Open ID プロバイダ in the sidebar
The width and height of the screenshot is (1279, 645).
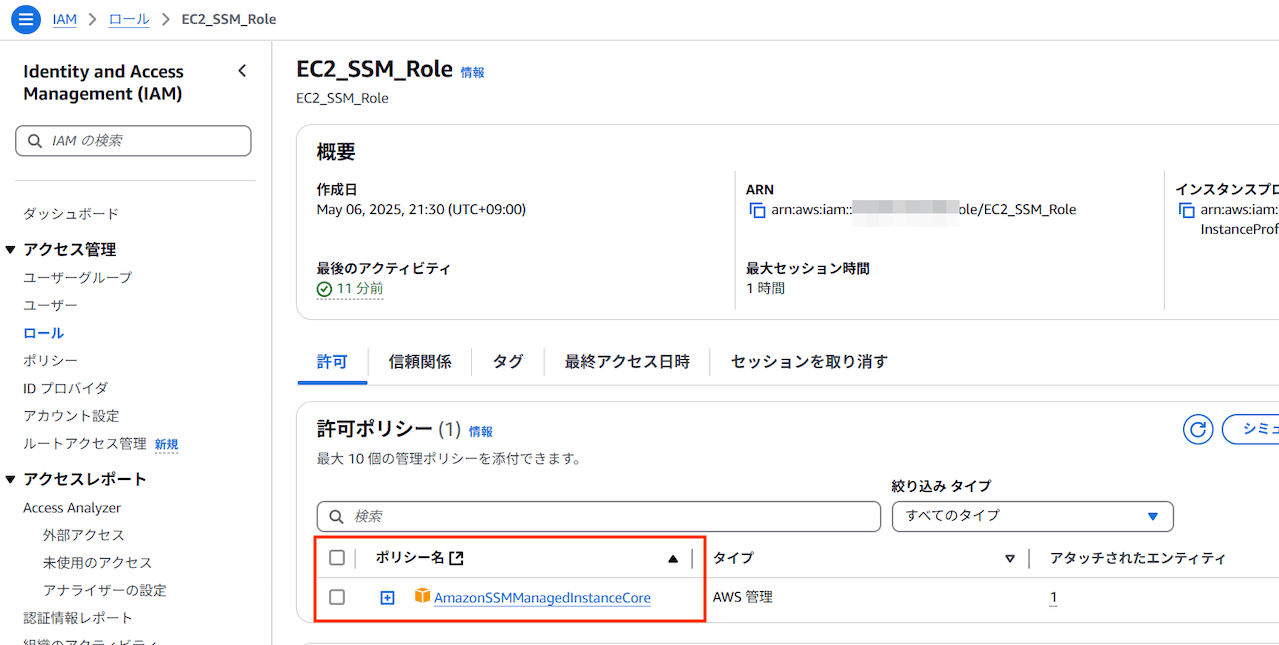(65, 388)
